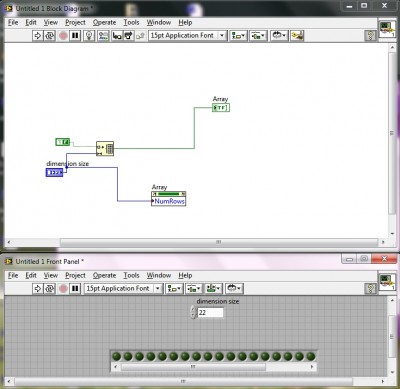Viewport: 400px width, 389px height.
Task: Open Help menu in Front Panel window
Action: pyautogui.click(x=185, y=275)
